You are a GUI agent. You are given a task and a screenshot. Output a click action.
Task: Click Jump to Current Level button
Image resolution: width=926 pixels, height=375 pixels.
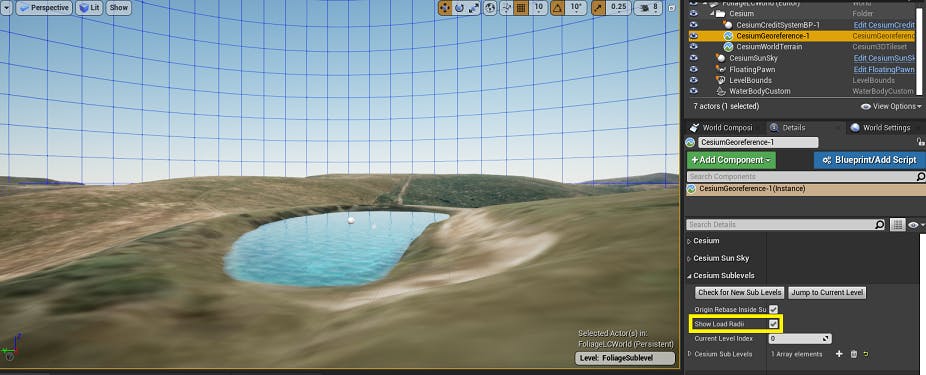(827, 292)
